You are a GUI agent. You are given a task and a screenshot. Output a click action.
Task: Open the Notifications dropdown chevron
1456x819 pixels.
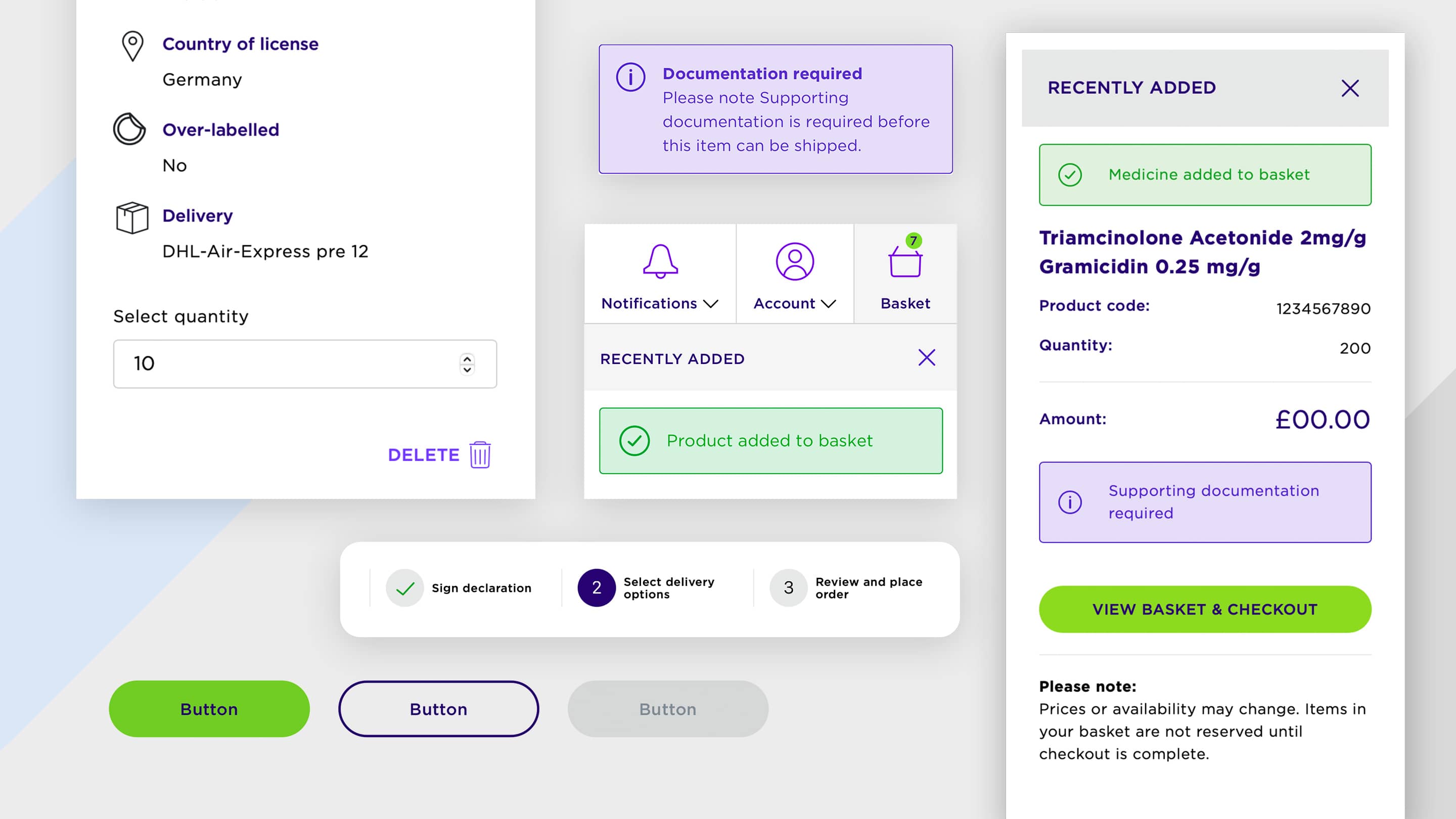pos(712,304)
